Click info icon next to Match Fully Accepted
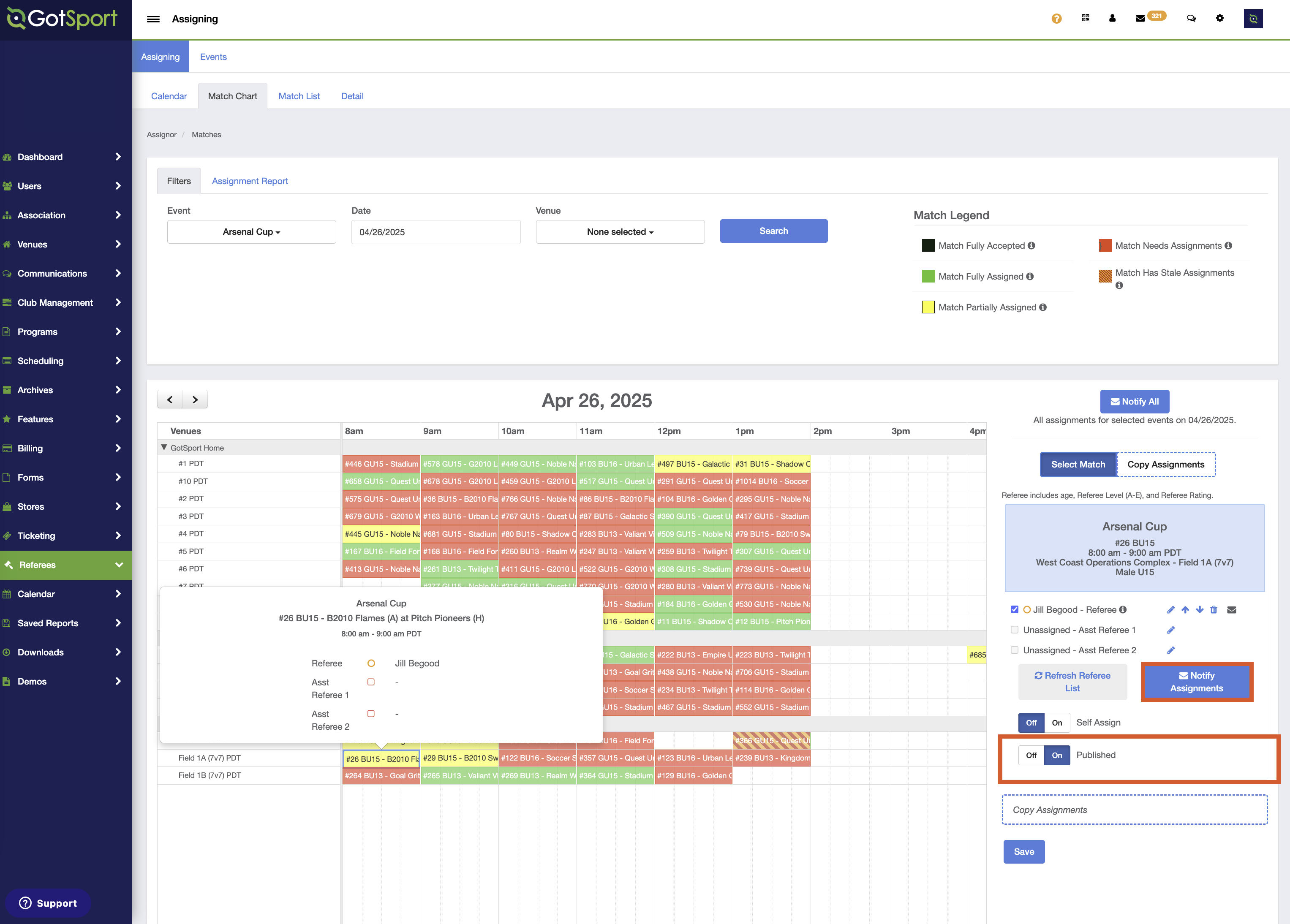Viewport: 1290px width, 924px height. [1031, 246]
